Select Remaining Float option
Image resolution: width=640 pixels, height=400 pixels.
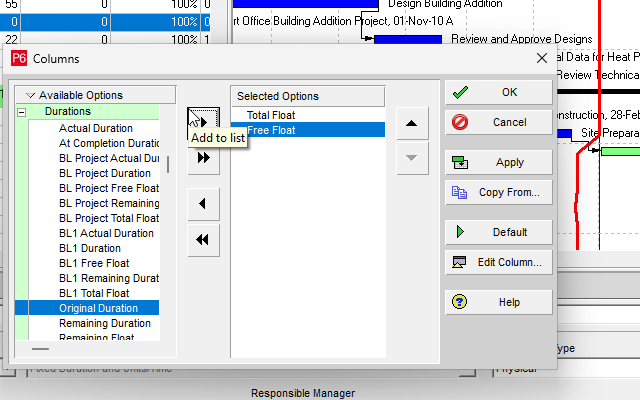click(x=96, y=337)
